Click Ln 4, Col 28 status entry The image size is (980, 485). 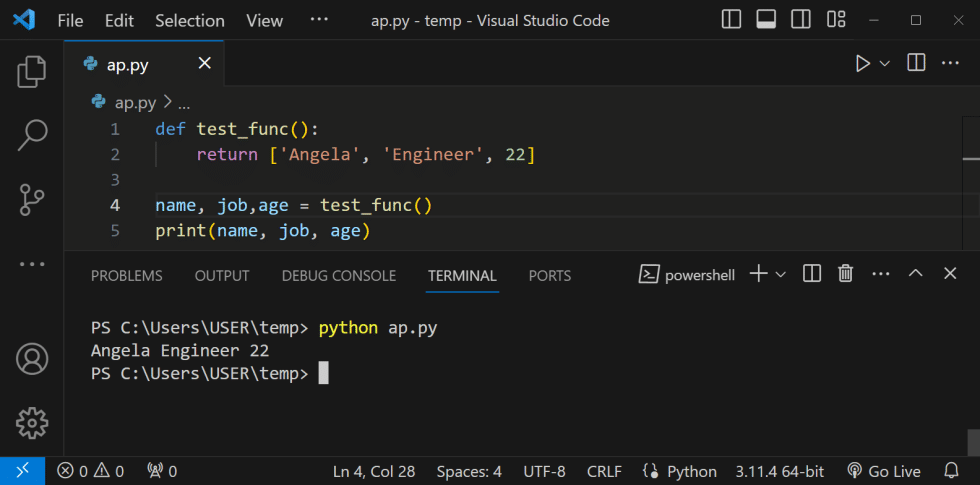click(374, 471)
